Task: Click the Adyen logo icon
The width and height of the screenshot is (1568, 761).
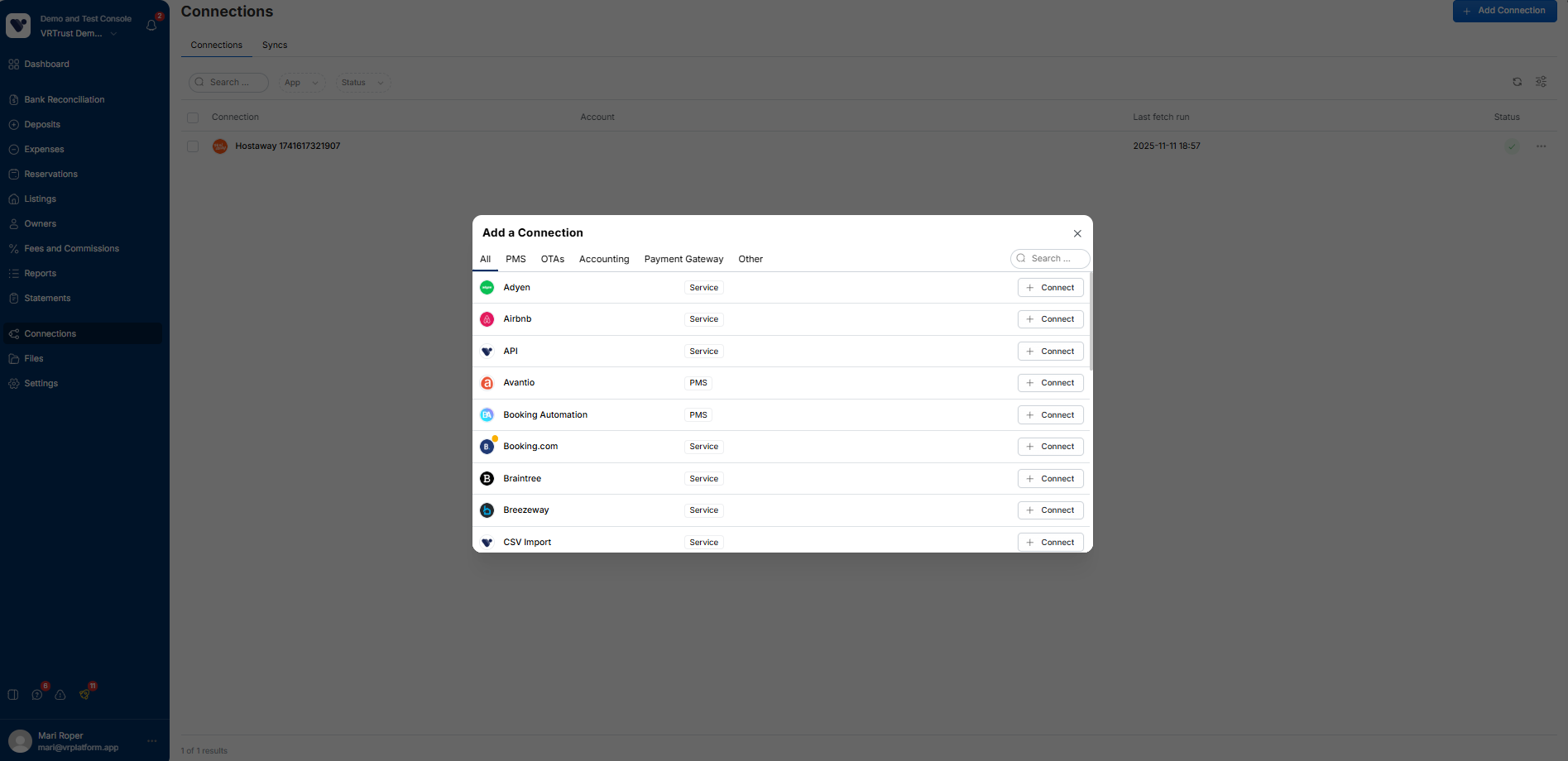Action: [x=487, y=288]
